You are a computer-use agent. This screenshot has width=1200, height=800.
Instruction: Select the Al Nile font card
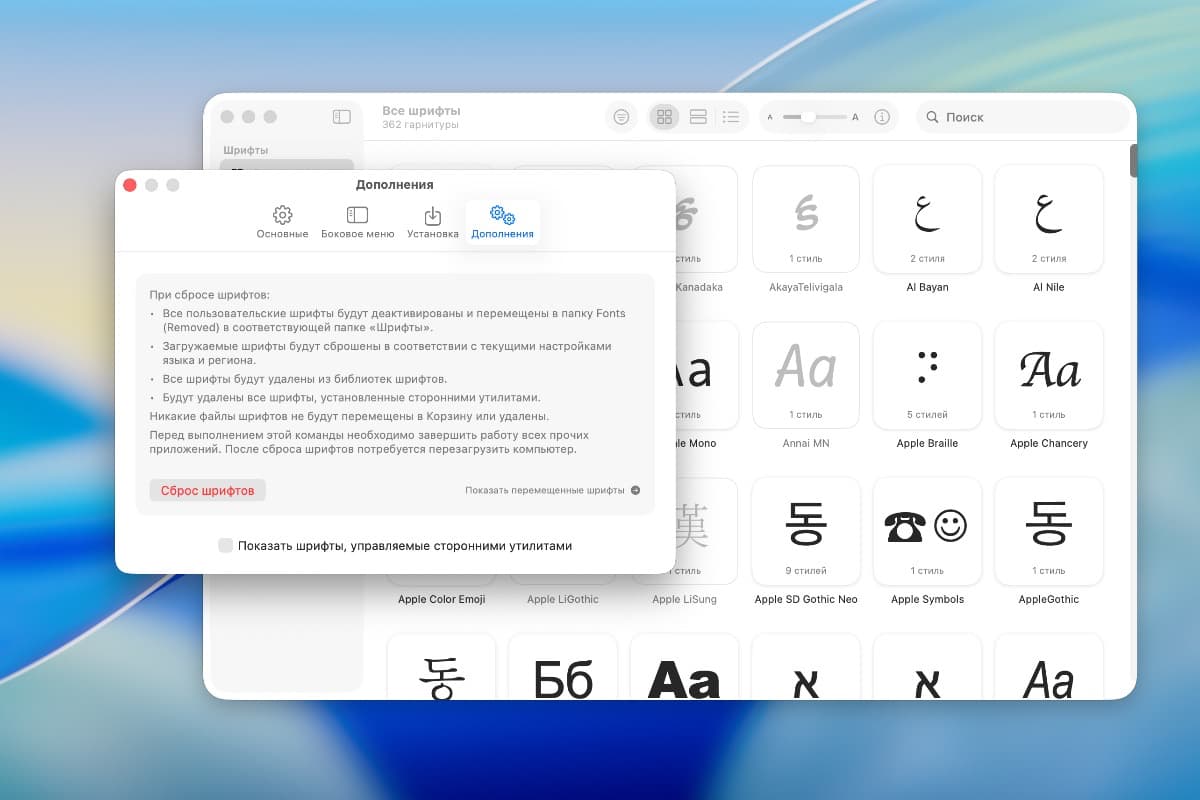click(1049, 220)
